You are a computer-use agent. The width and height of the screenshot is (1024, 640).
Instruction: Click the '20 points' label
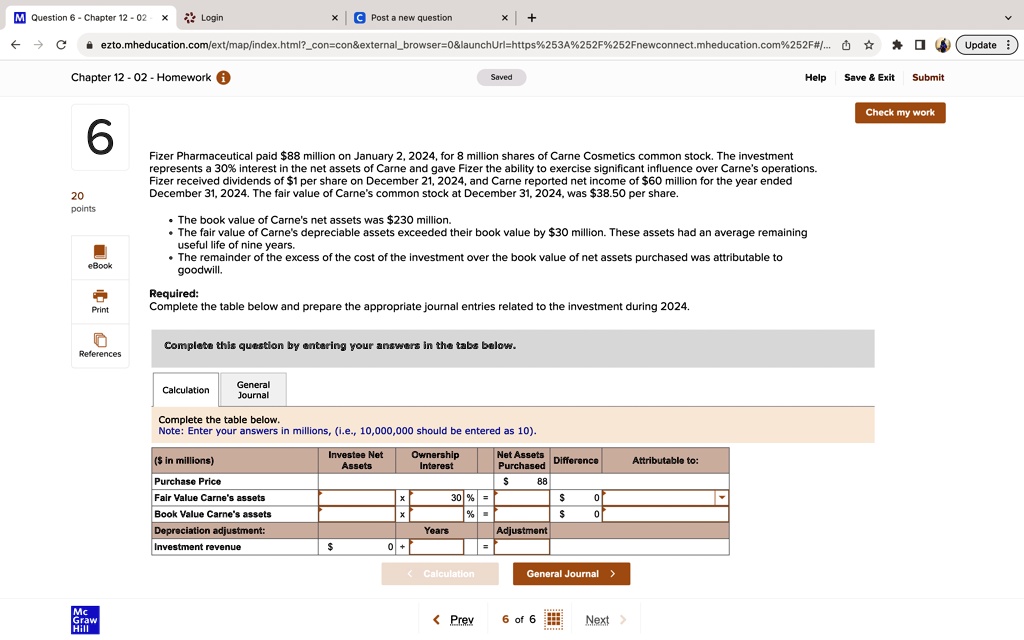tap(83, 202)
